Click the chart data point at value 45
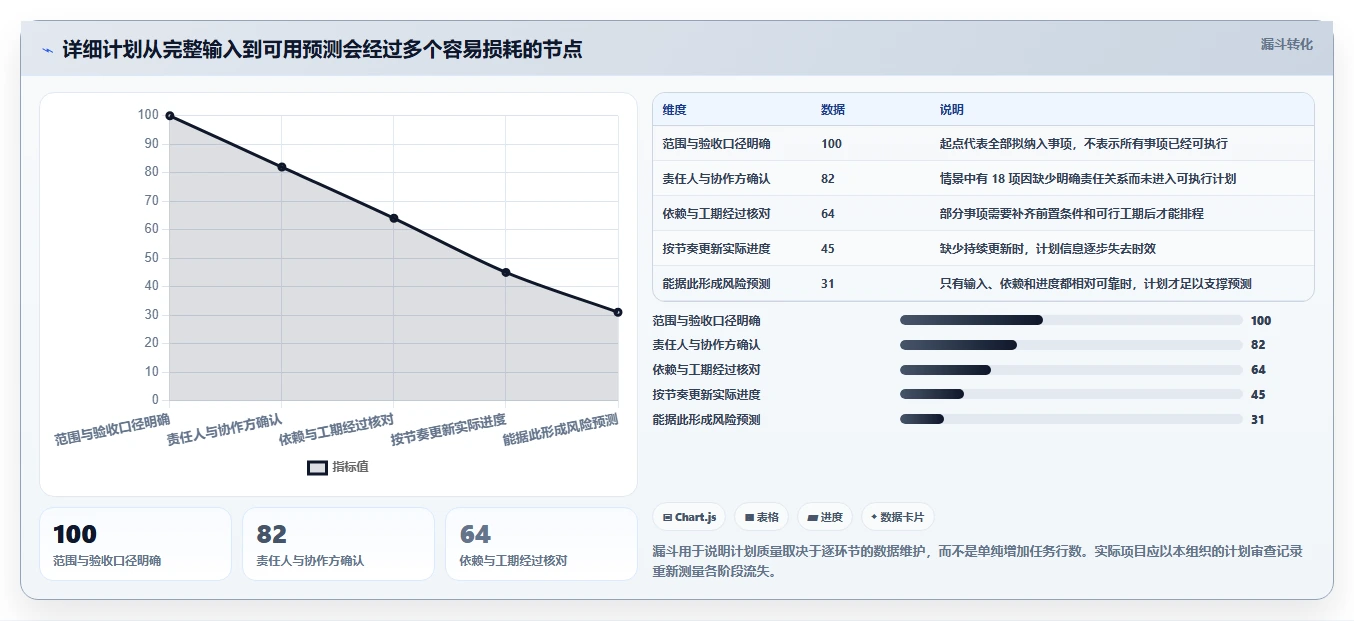 506,272
